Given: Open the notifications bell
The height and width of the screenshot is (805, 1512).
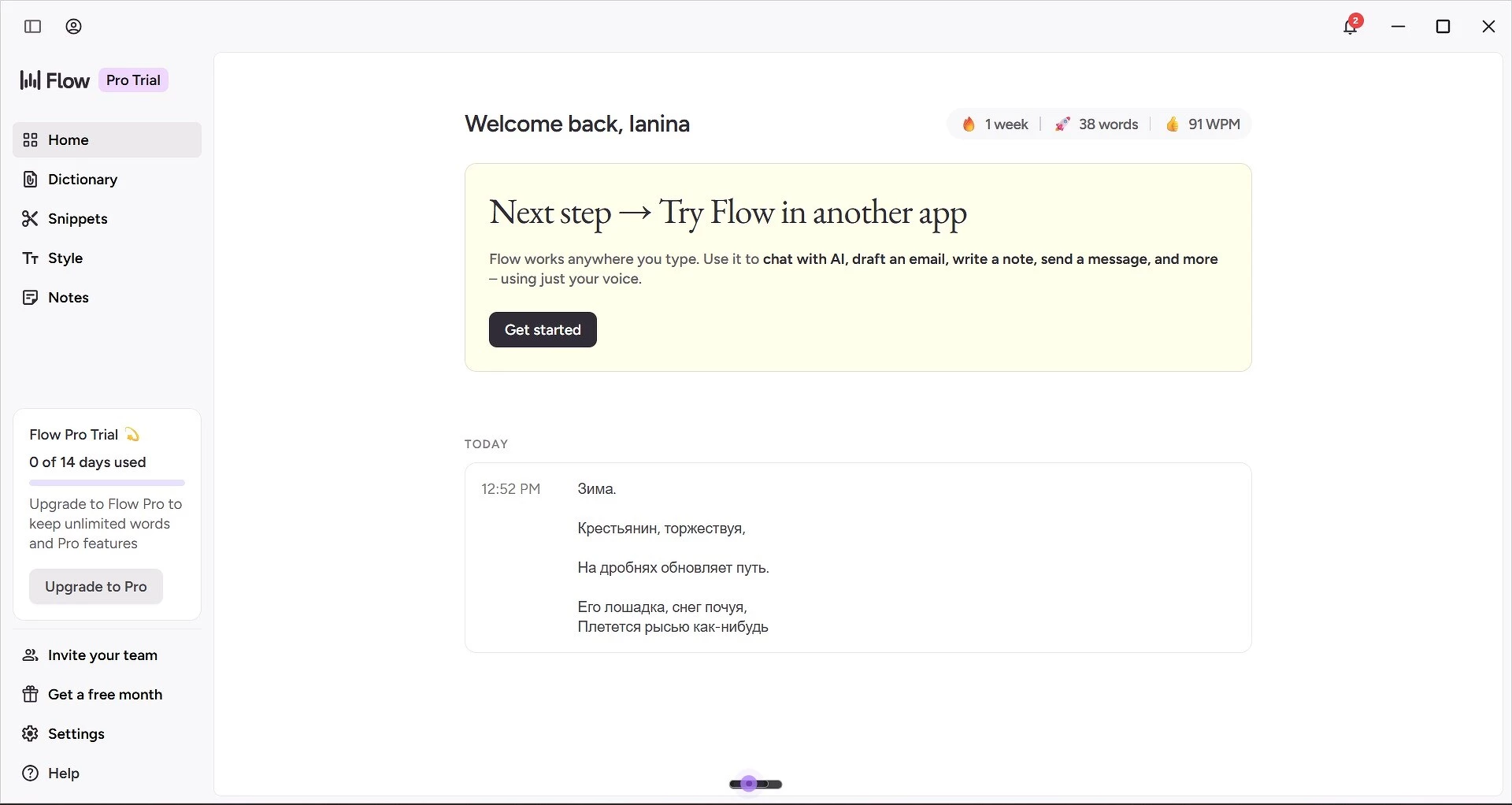Looking at the screenshot, I should (1351, 27).
